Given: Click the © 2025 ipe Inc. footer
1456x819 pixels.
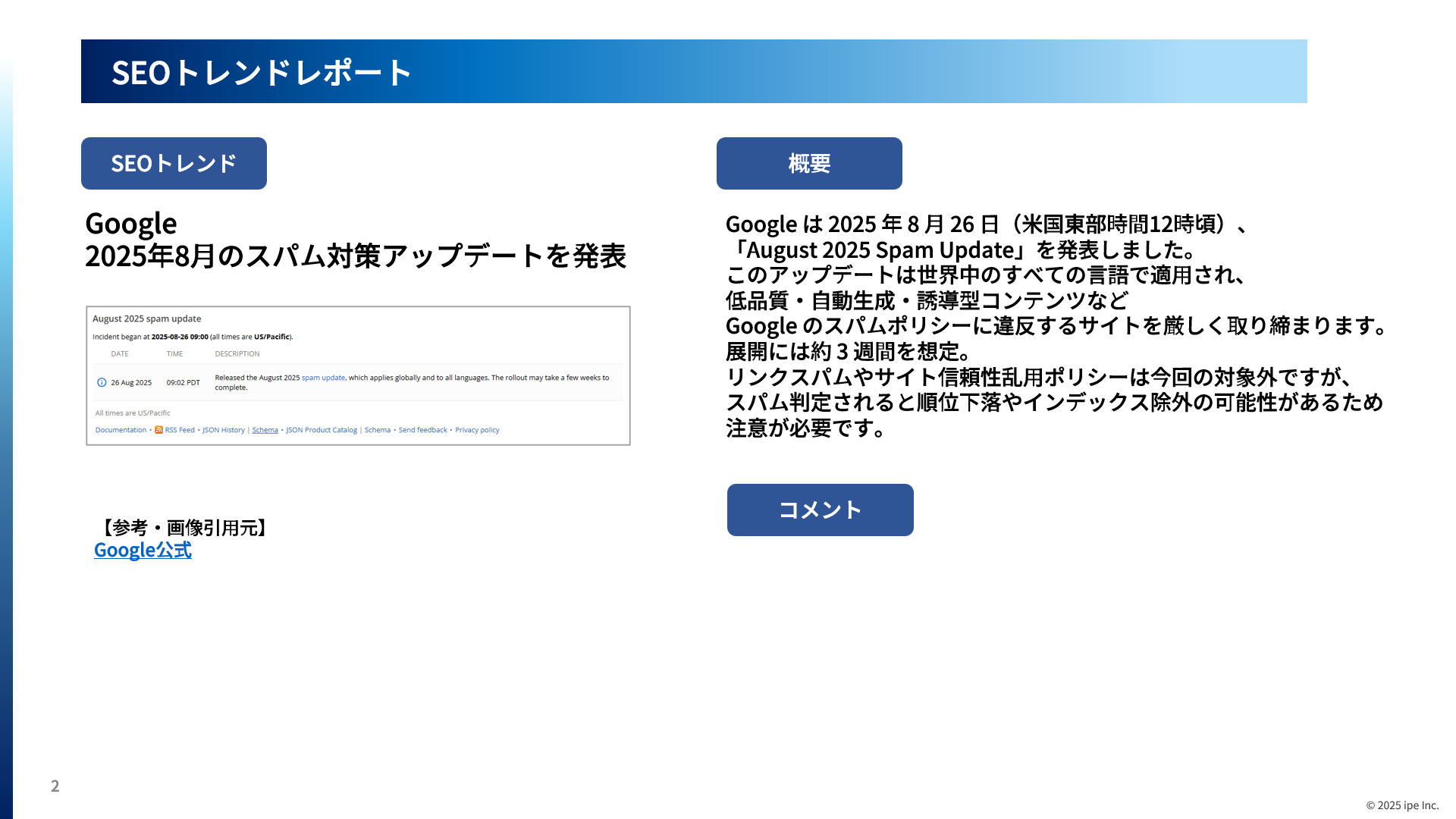Looking at the screenshot, I should pyautogui.click(x=1401, y=805).
